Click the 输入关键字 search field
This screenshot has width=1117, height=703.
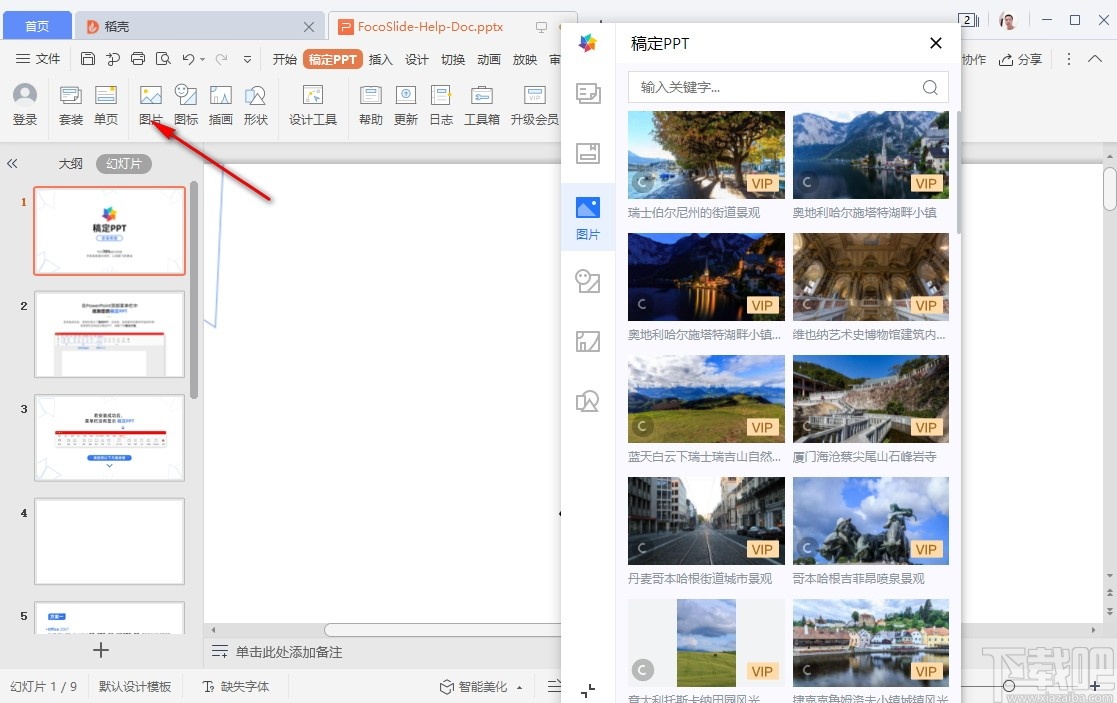pyautogui.click(x=788, y=87)
